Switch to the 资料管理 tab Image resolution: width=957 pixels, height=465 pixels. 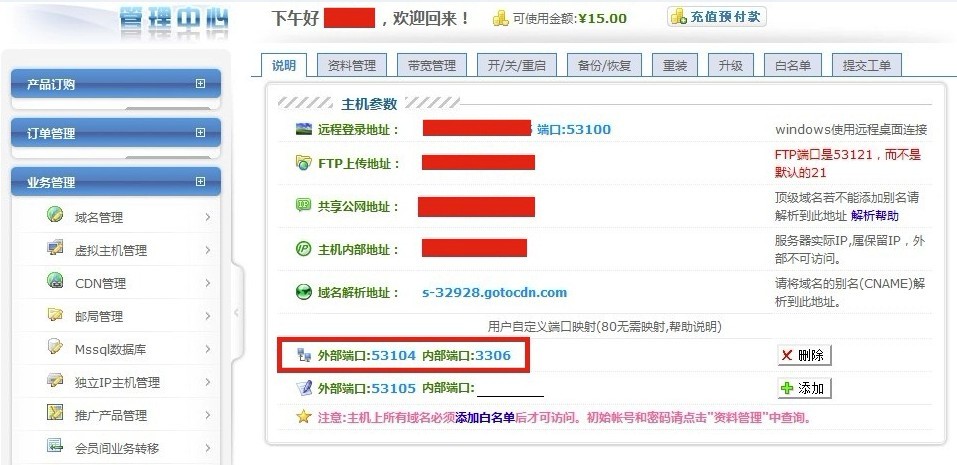pos(352,65)
